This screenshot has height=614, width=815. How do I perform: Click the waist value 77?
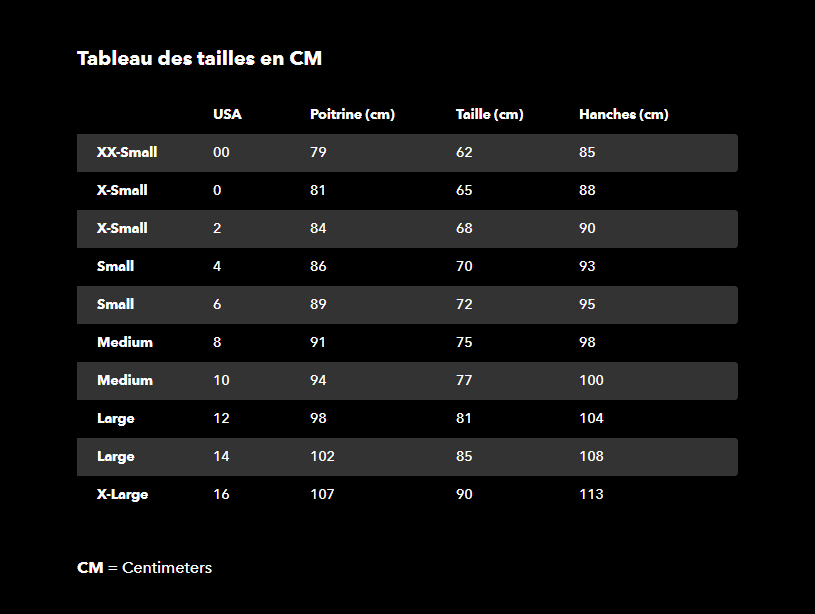pyautogui.click(x=464, y=380)
